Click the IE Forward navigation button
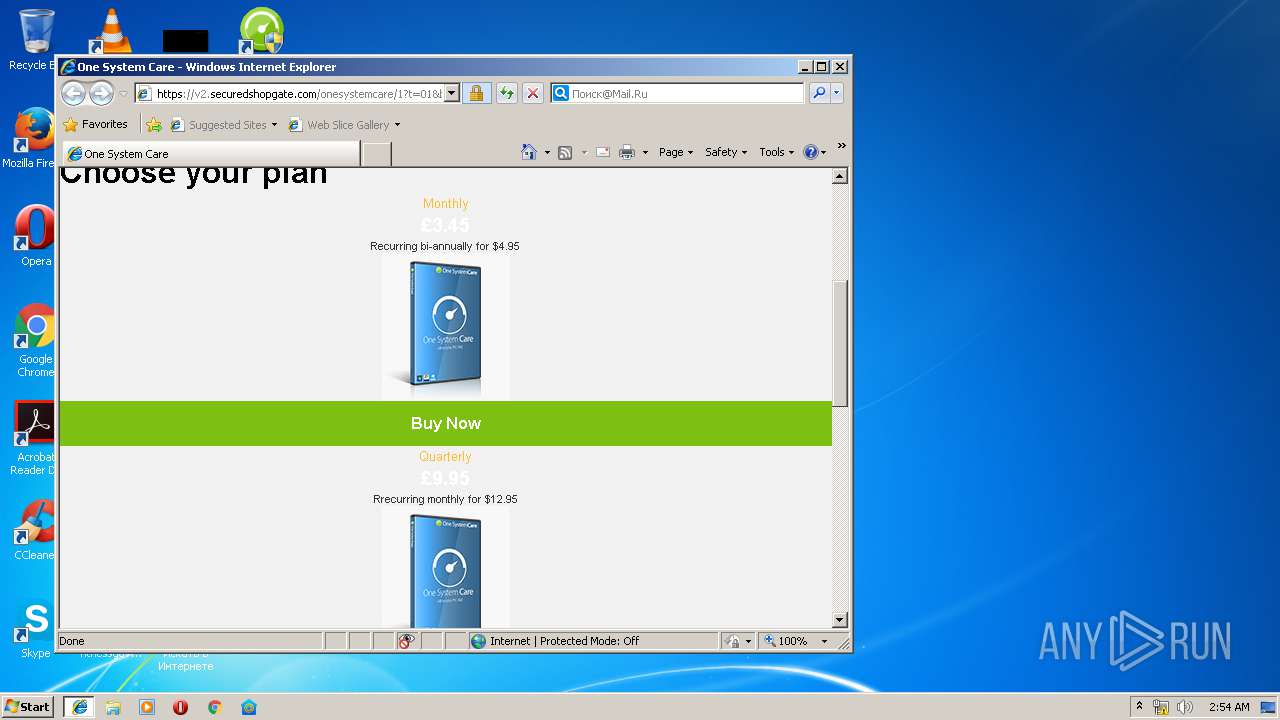This screenshot has width=1280, height=720. 101,93
